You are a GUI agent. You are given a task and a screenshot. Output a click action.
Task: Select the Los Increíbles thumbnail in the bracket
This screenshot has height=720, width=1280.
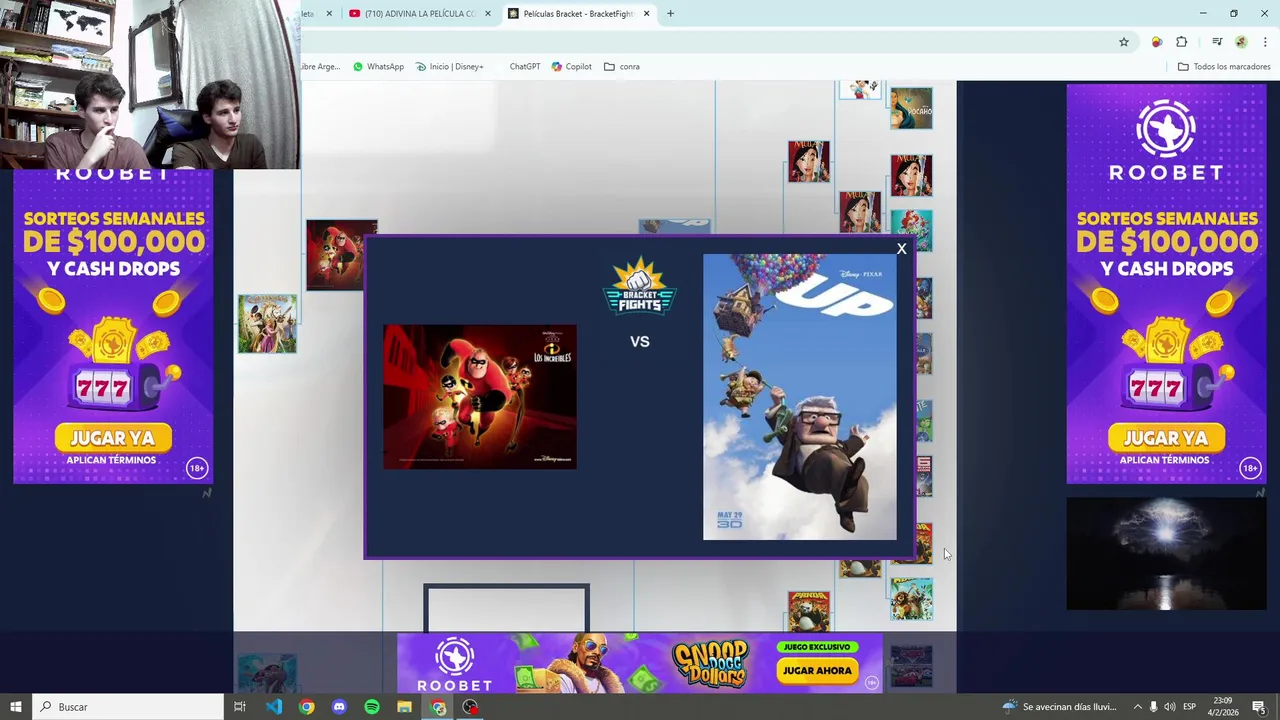(x=342, y=255)
